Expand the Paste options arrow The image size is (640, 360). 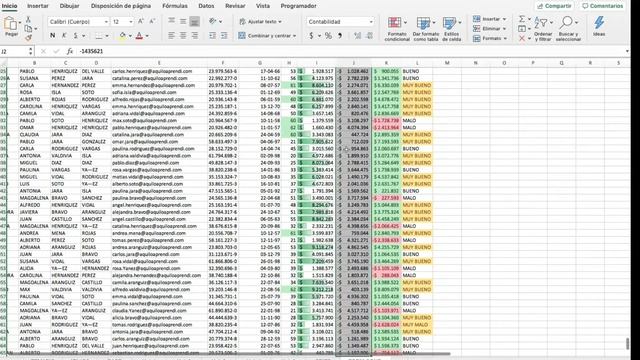[x=20, y=23]
